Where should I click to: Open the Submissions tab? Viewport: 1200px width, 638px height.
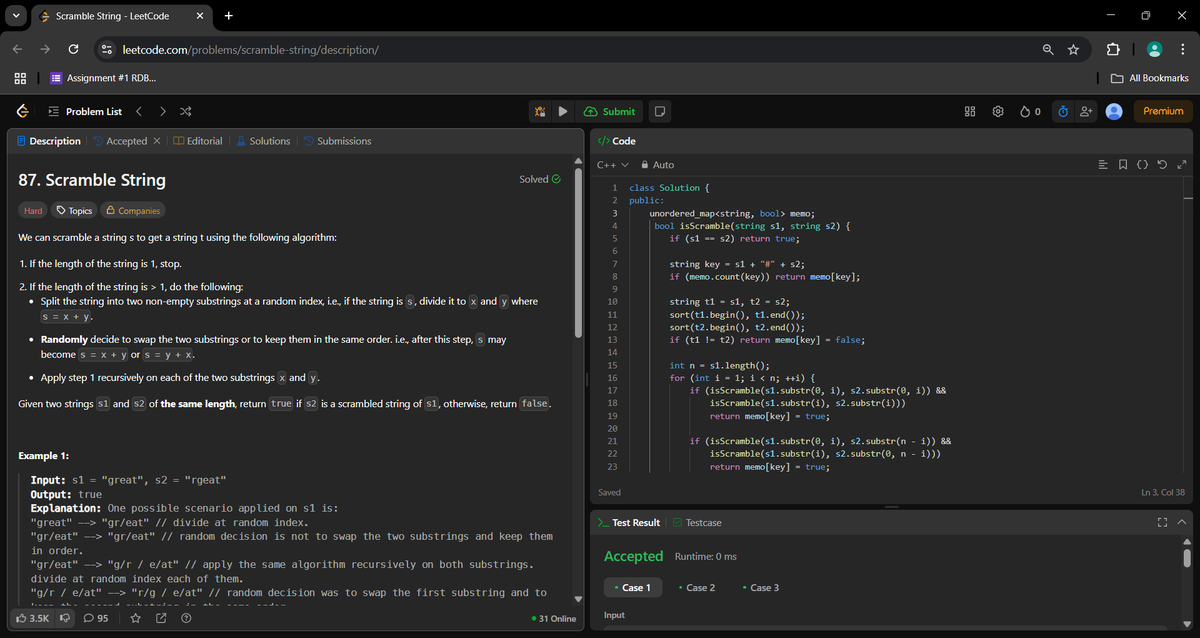(x=337, y=141)
